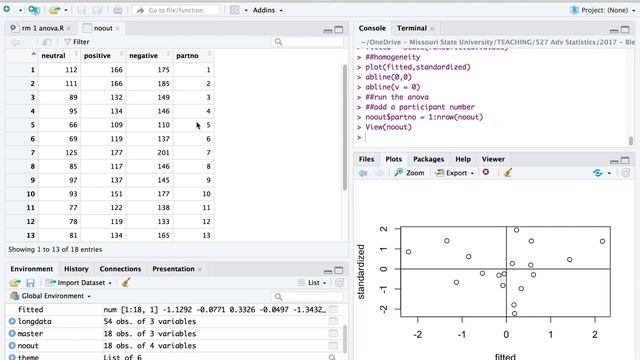Click the Filter button in data viewer

coord(77,42)
